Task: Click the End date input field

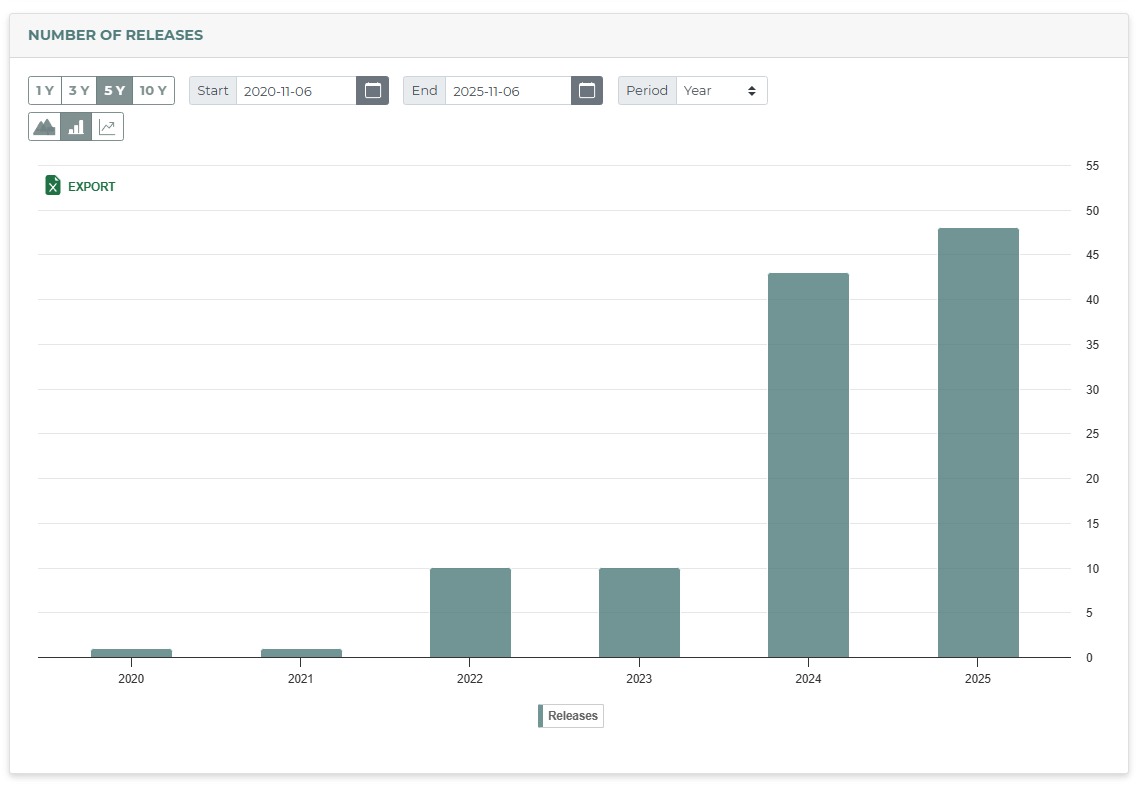Action: (x=508, y=91)
